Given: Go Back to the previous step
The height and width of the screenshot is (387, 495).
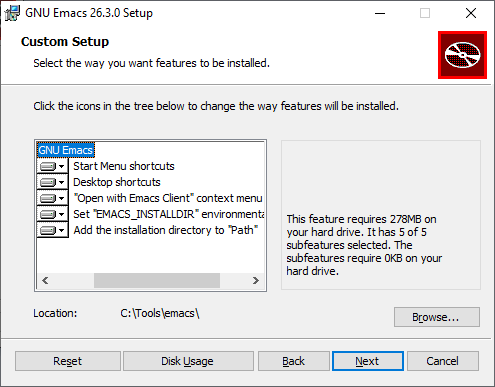Looking at the screenshot, I should [x=294, y=361].
